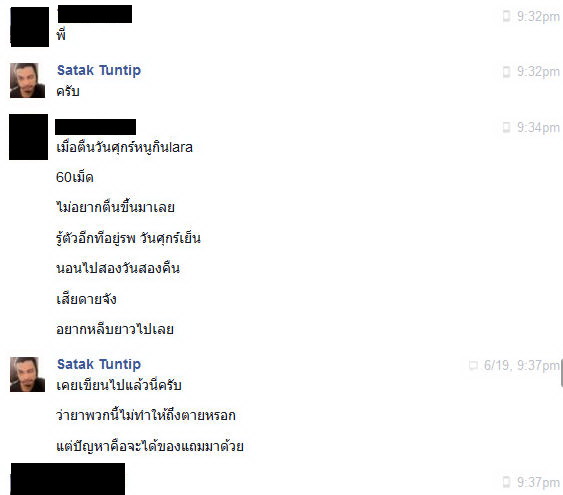The width and height of the screenshot is (563, 495).
Task: Click the blacked-out avatar beside the 9:34pm messages
Action: (28, 137)
